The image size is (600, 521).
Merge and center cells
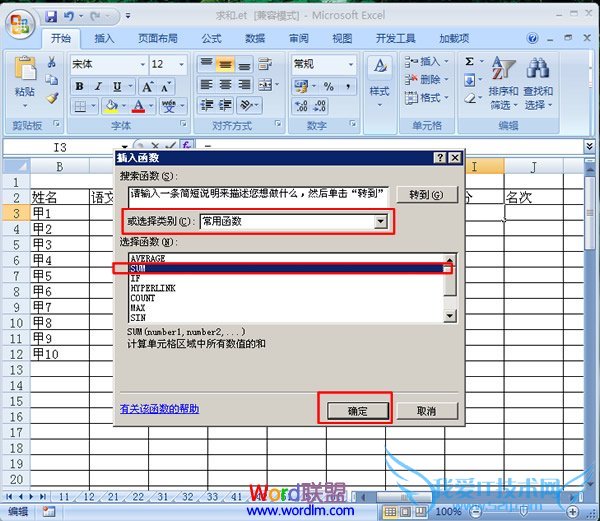[x=265, y=85]
